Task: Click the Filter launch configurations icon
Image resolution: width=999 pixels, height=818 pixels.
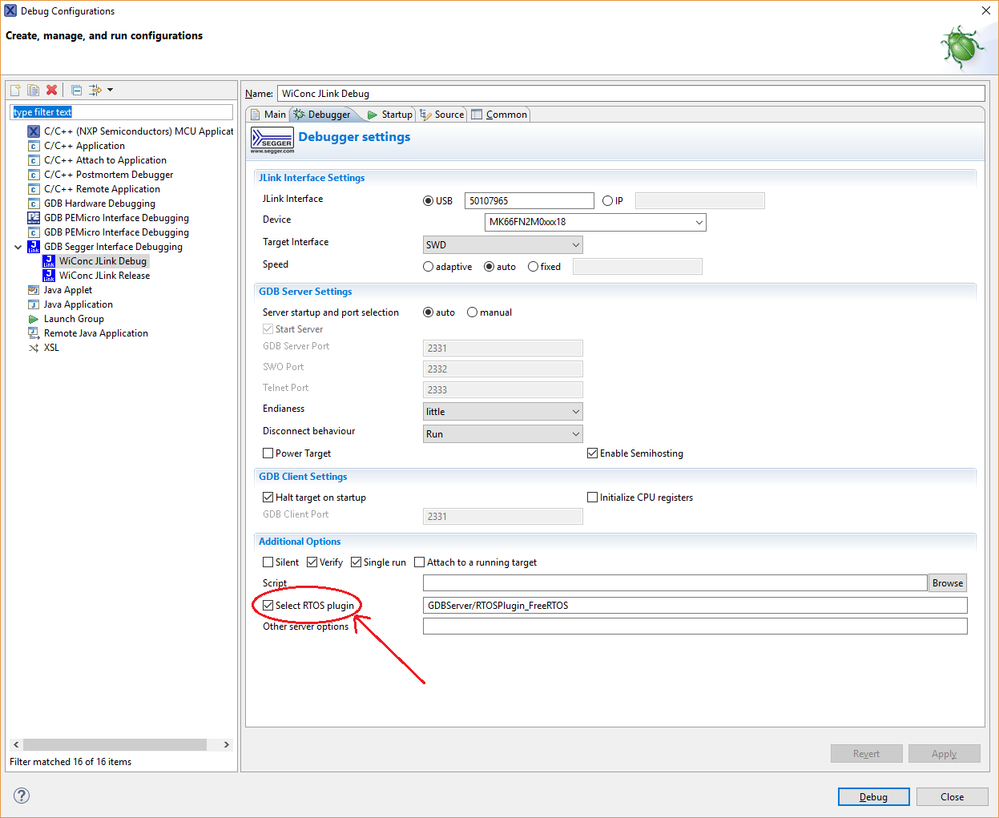Action: 95,90
